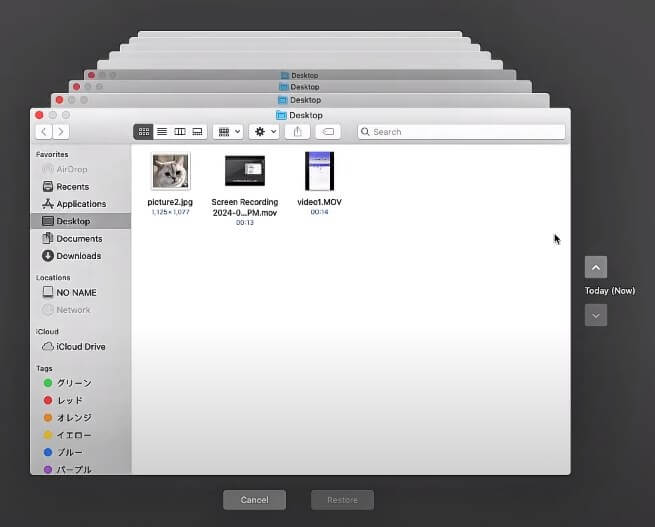The width and height of the screenshot is (655, 527).
Task: Switch to list view
Action: pos(162,132)
